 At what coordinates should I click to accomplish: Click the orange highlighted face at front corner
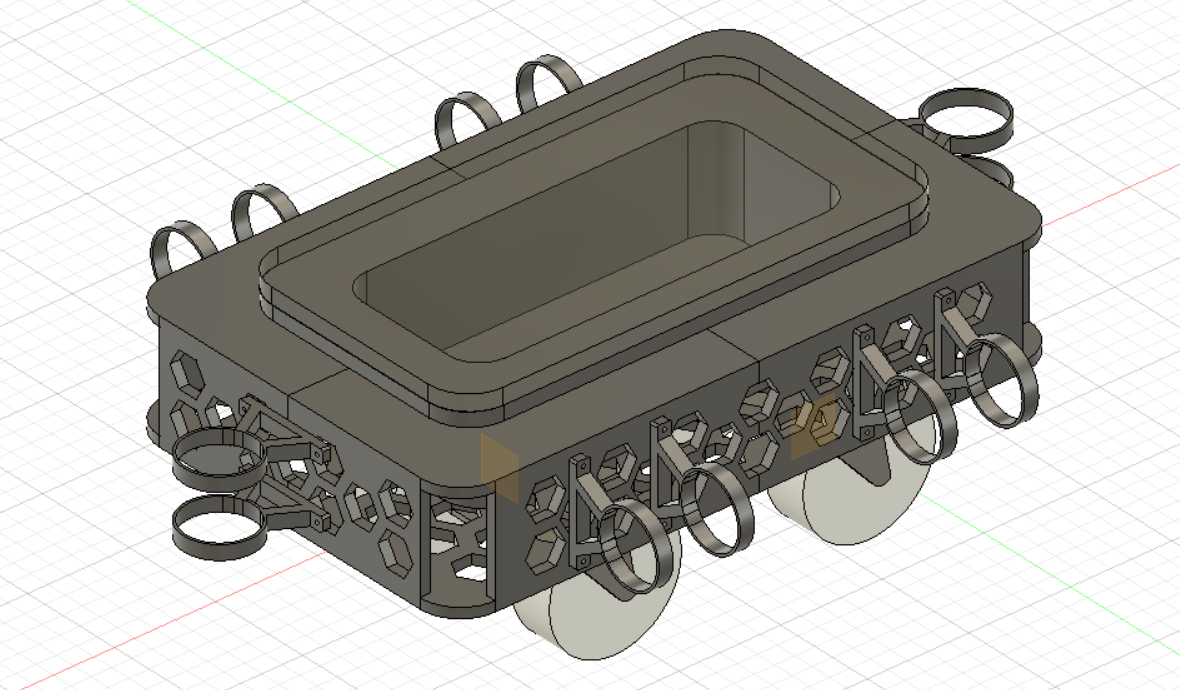click(x=499, y=465)
